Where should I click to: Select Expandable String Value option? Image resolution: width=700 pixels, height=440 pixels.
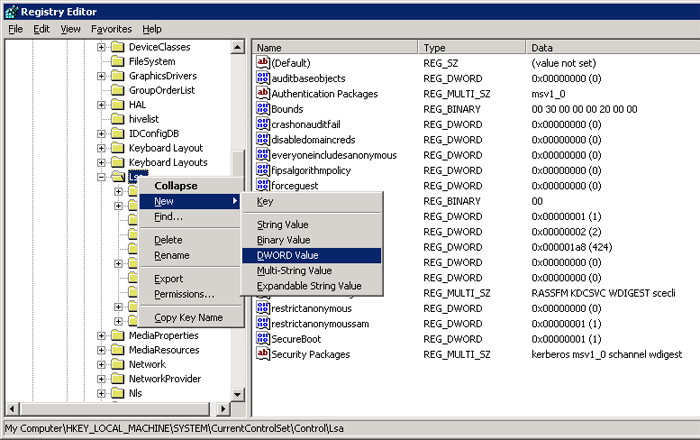(x=312, y=286)
